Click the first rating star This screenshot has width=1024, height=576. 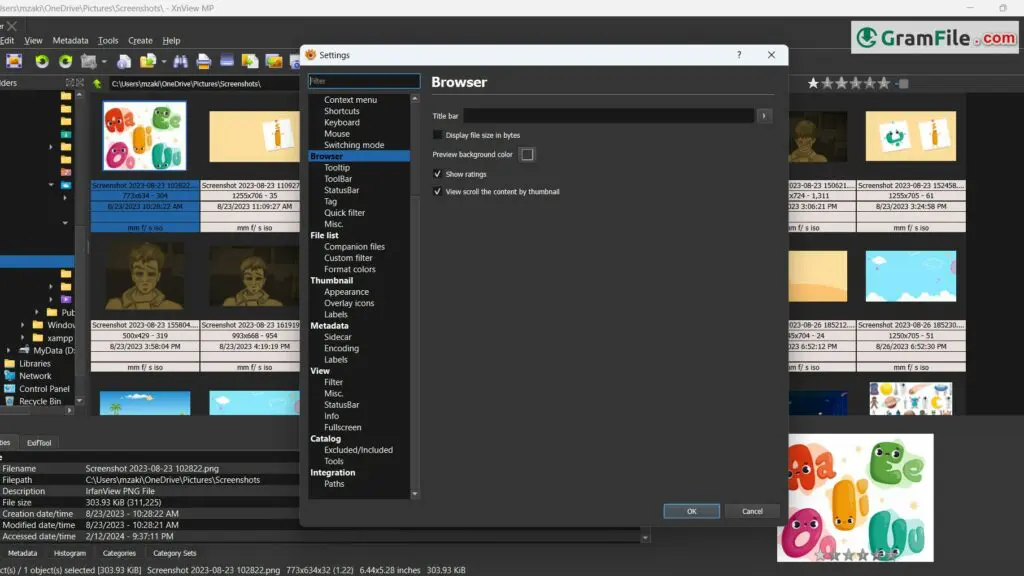[x=813, y=83]
